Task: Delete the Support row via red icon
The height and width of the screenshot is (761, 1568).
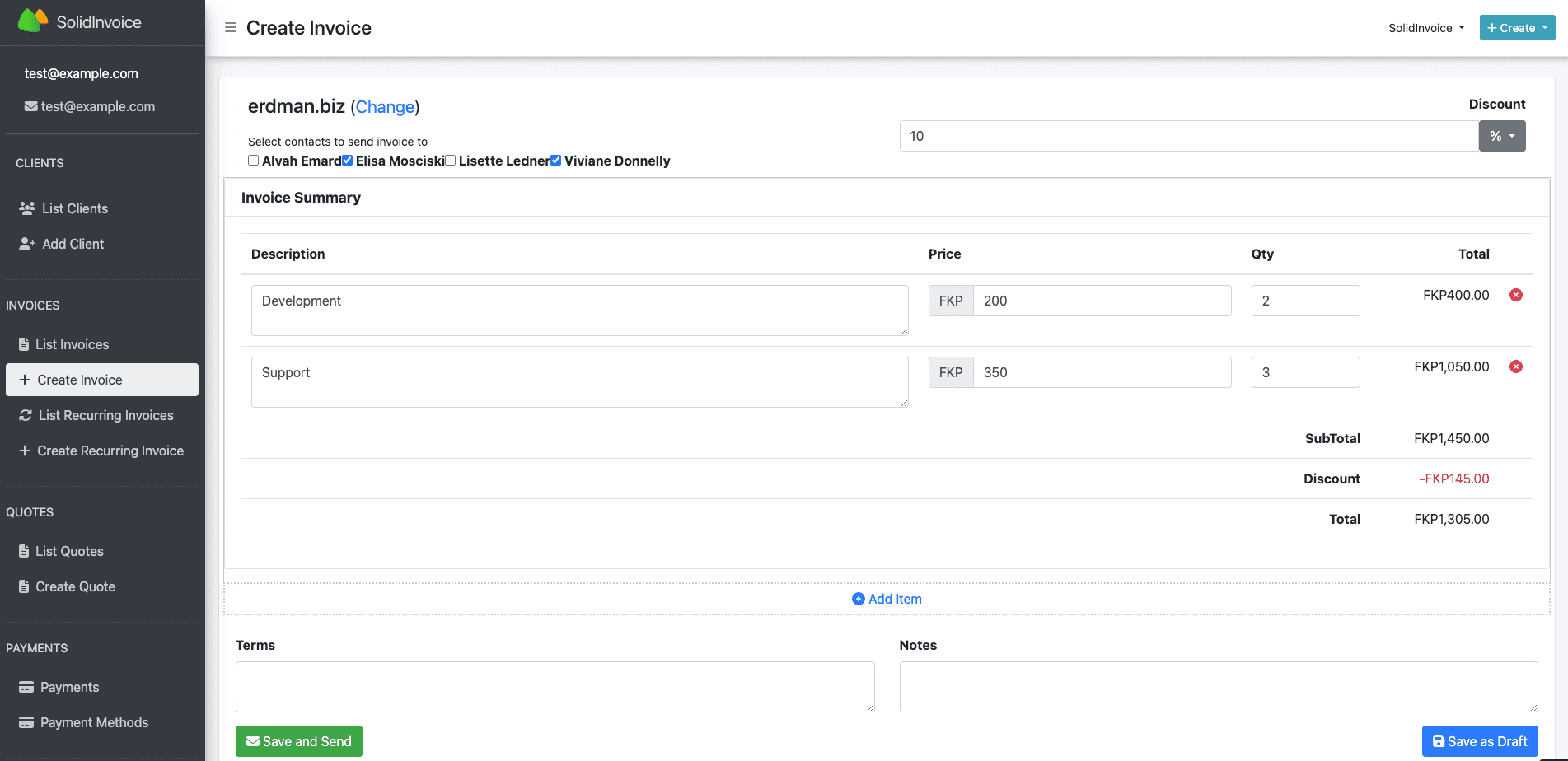Action: [1515, 366]
